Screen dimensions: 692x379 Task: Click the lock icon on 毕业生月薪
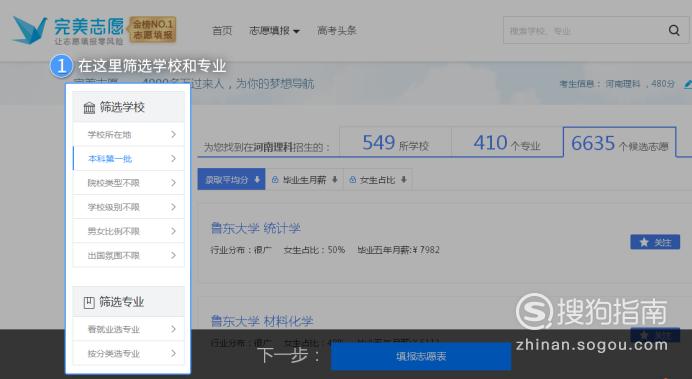[275, 180]
